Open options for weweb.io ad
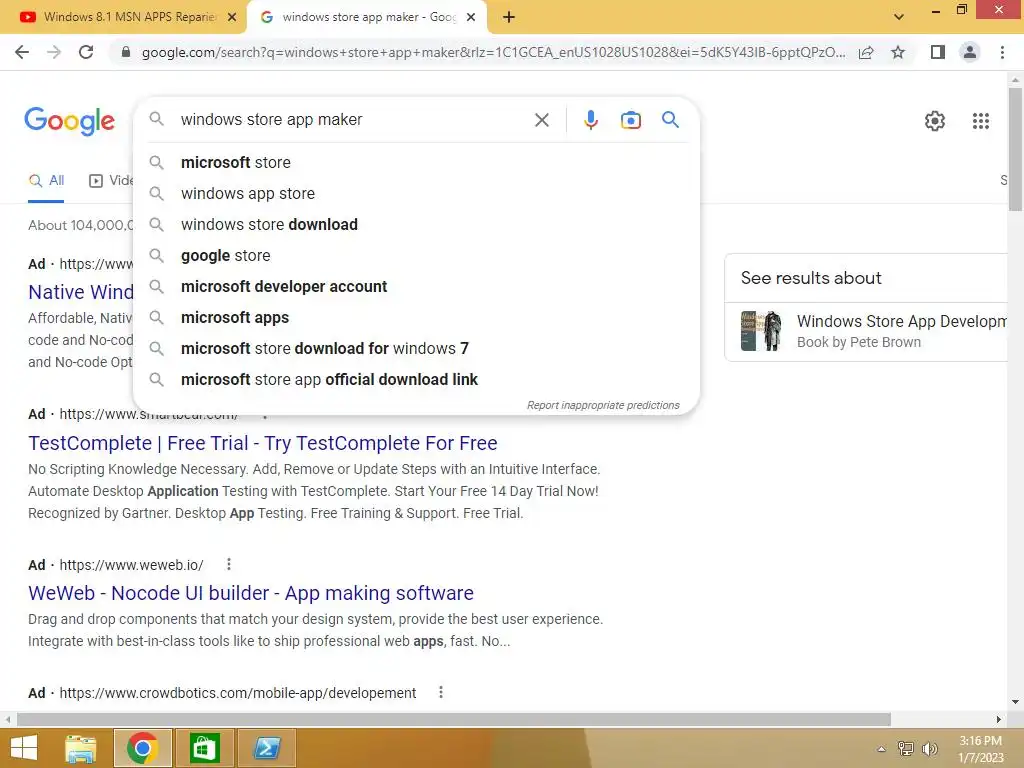The width and height of the screenshot is (1024, 768). (x=229, y=564)
